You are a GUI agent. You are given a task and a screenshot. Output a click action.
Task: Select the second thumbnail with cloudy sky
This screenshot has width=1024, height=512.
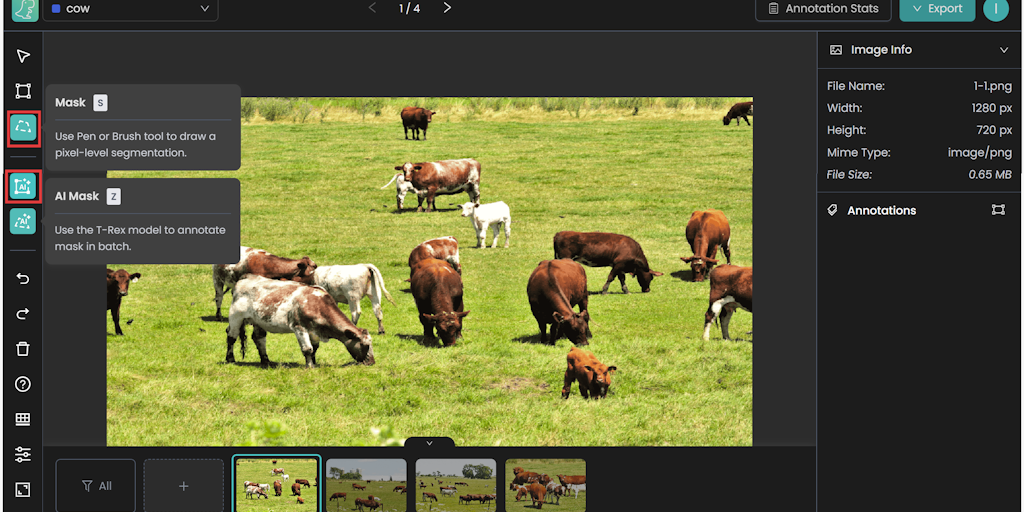(366, 485)
